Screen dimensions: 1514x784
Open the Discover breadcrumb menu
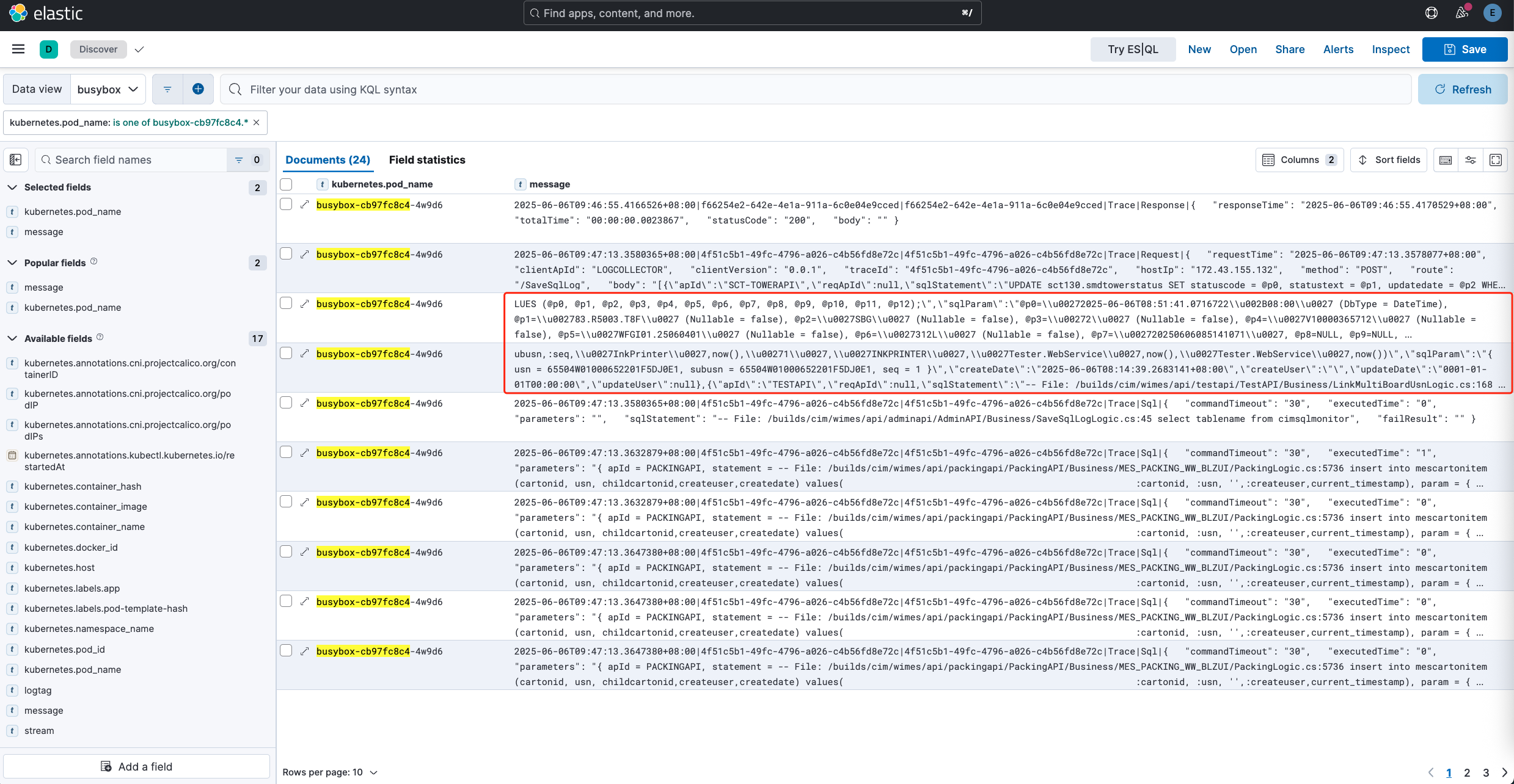tap(139, 49)
